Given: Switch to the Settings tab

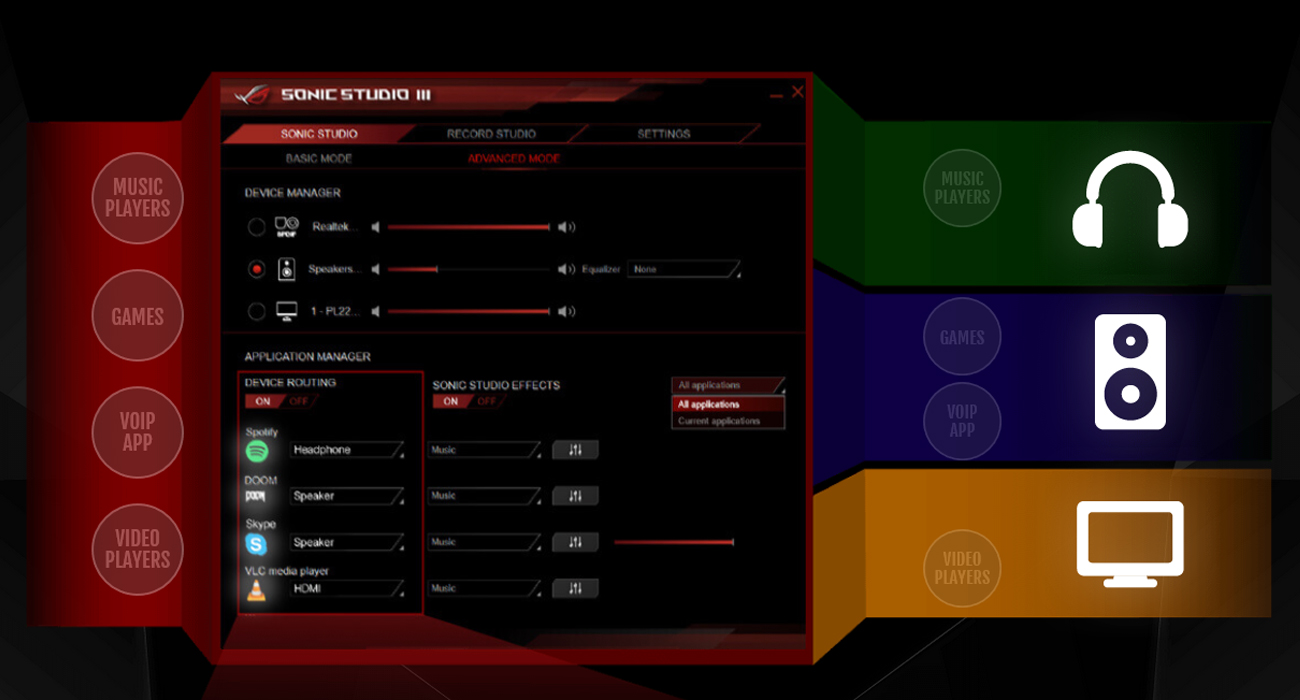Looking at the screenshot, I should [x=664, y=133].
